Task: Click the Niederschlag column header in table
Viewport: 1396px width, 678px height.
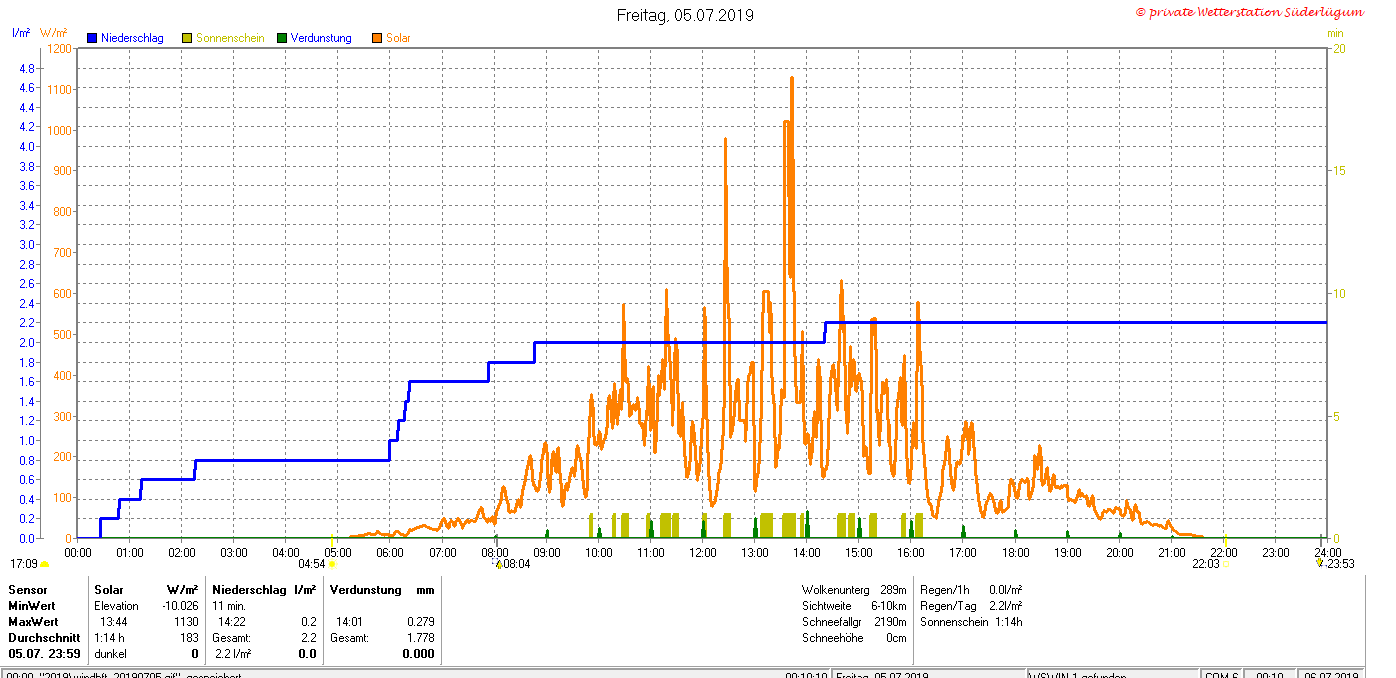Action: pos(247,590)
